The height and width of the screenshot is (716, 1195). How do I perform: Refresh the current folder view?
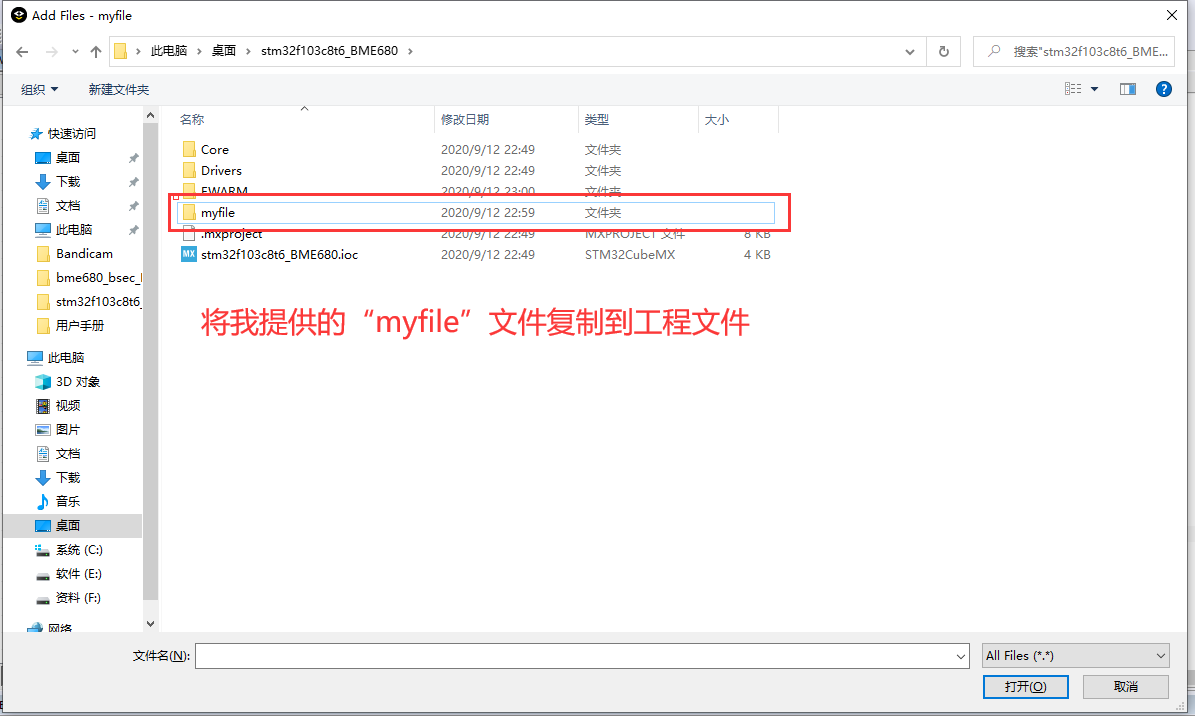tap(943, 51)
